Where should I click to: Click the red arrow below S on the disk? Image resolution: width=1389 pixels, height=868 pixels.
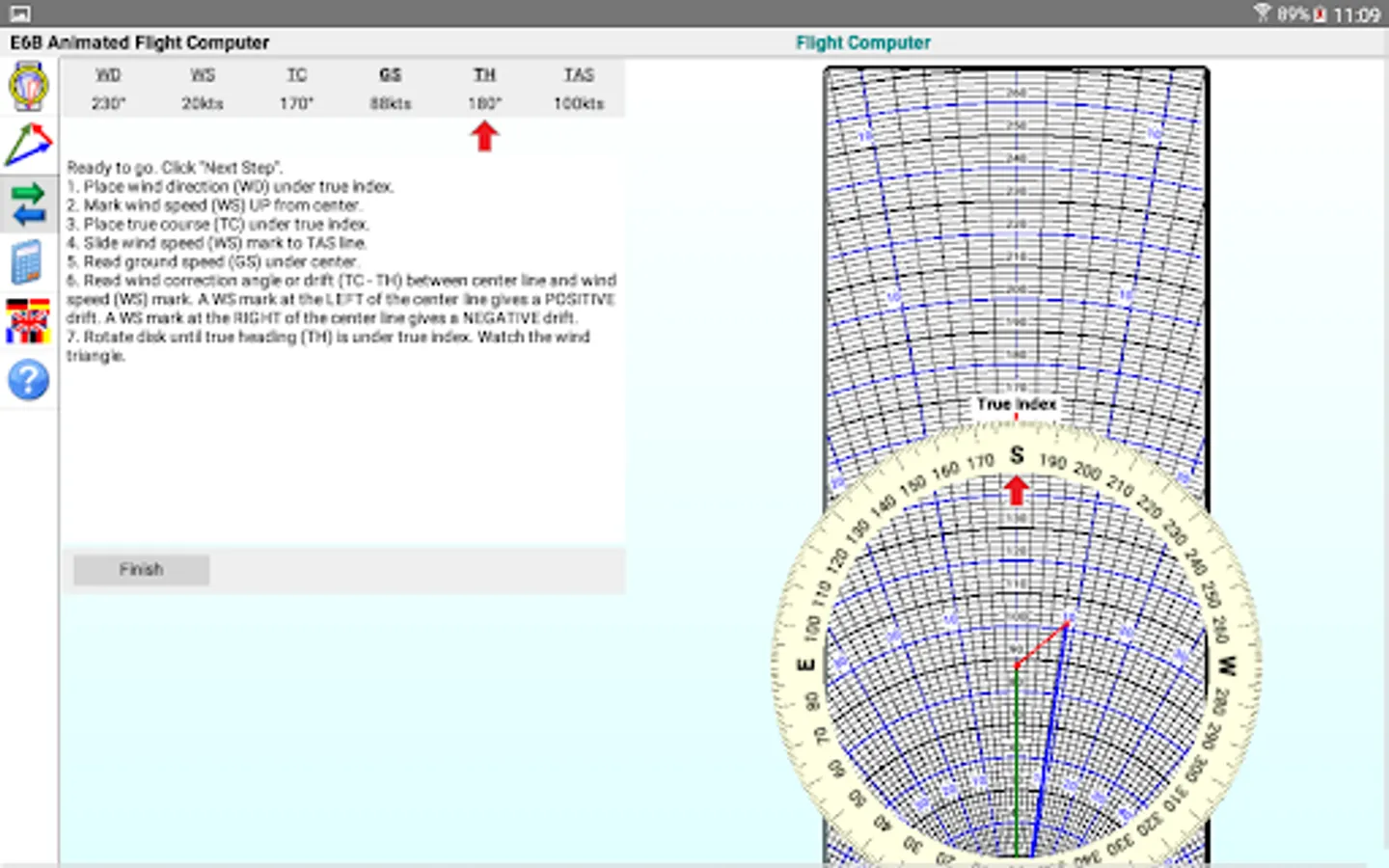(x=1016, y=490)
